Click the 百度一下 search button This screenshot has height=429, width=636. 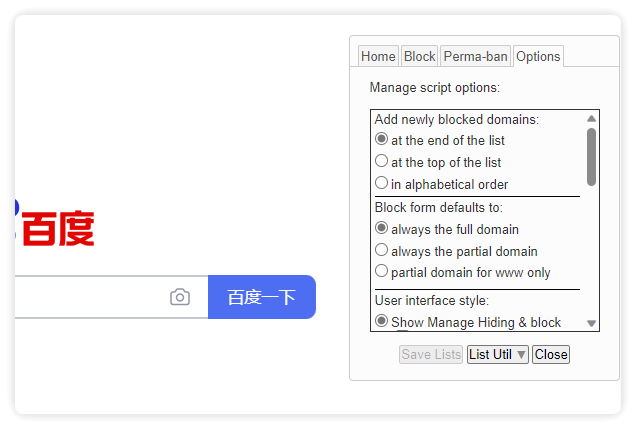pyautogui.click(x=262, y=297)
